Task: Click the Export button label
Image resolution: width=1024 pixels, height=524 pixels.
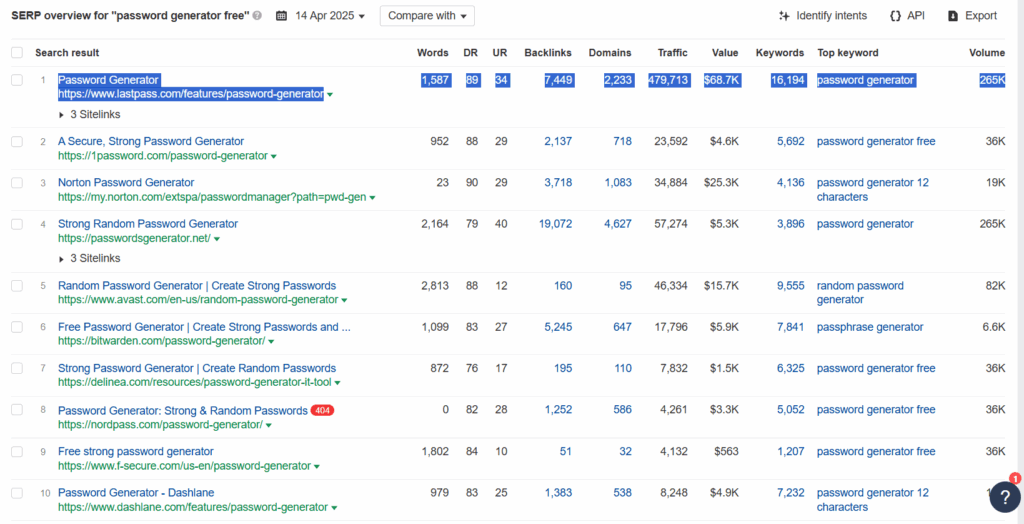Action: (981, 16)
